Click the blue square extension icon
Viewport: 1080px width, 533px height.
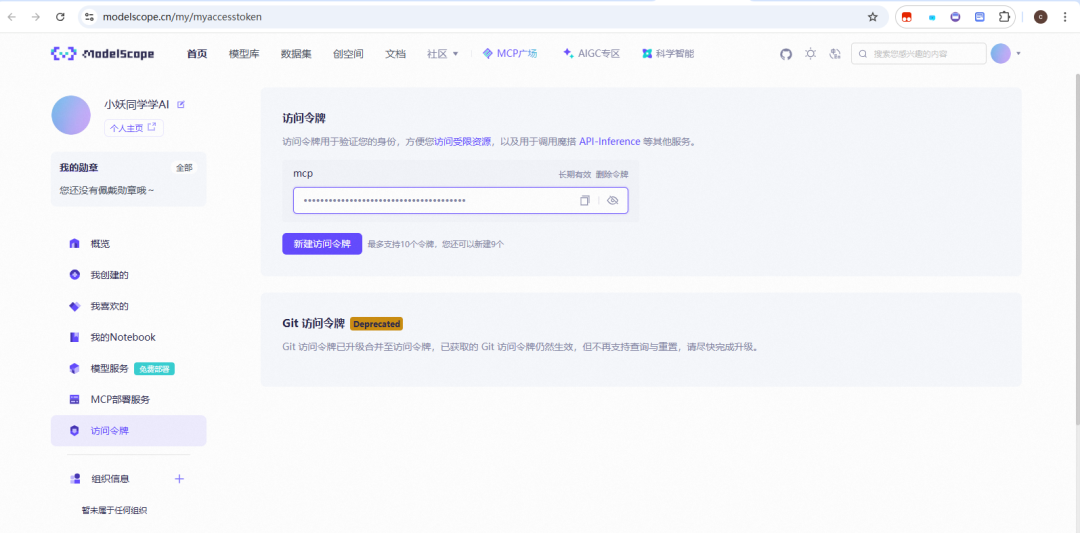point(979,17)
